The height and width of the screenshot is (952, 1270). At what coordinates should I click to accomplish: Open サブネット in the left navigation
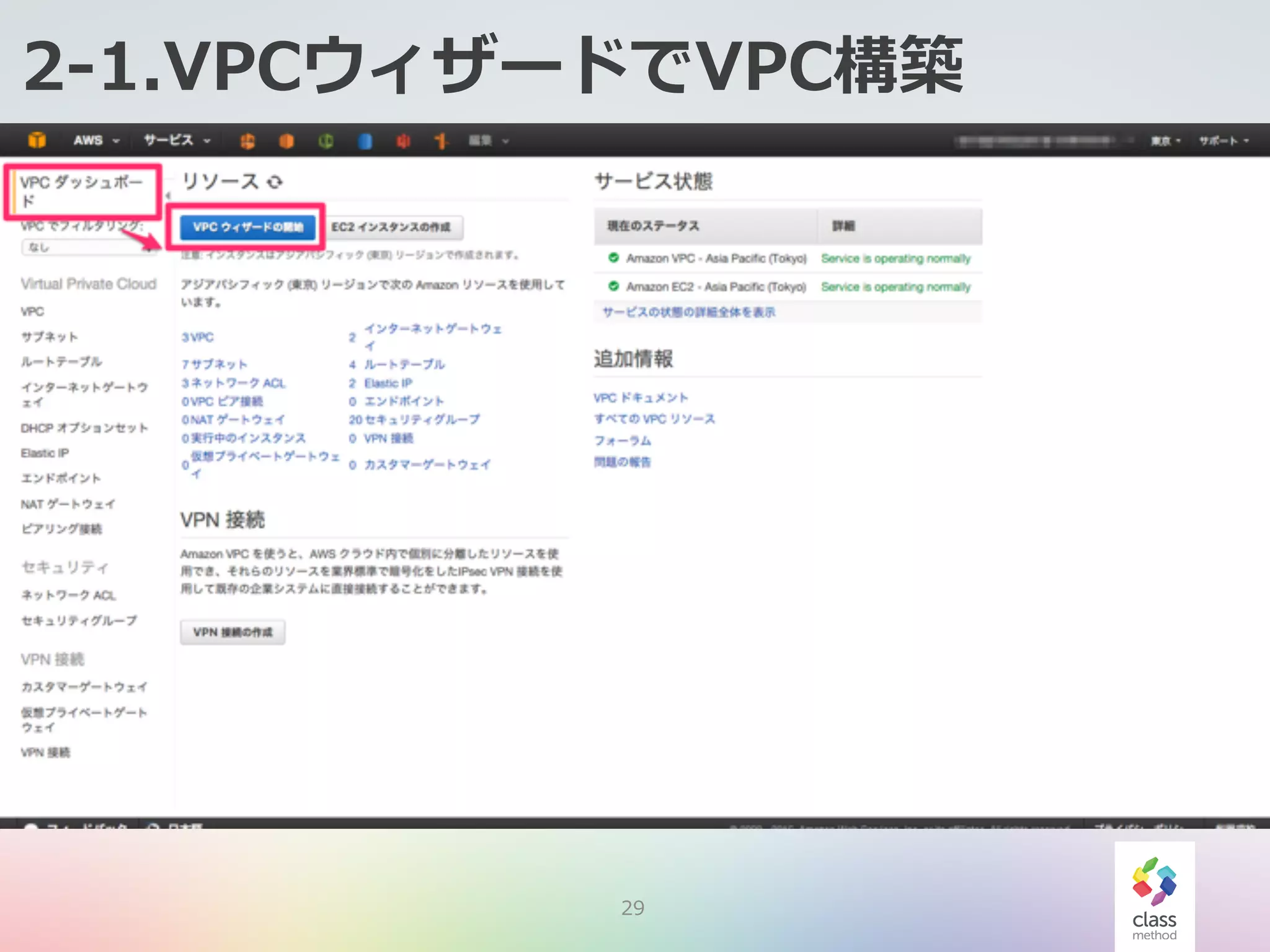coord(50,337)
